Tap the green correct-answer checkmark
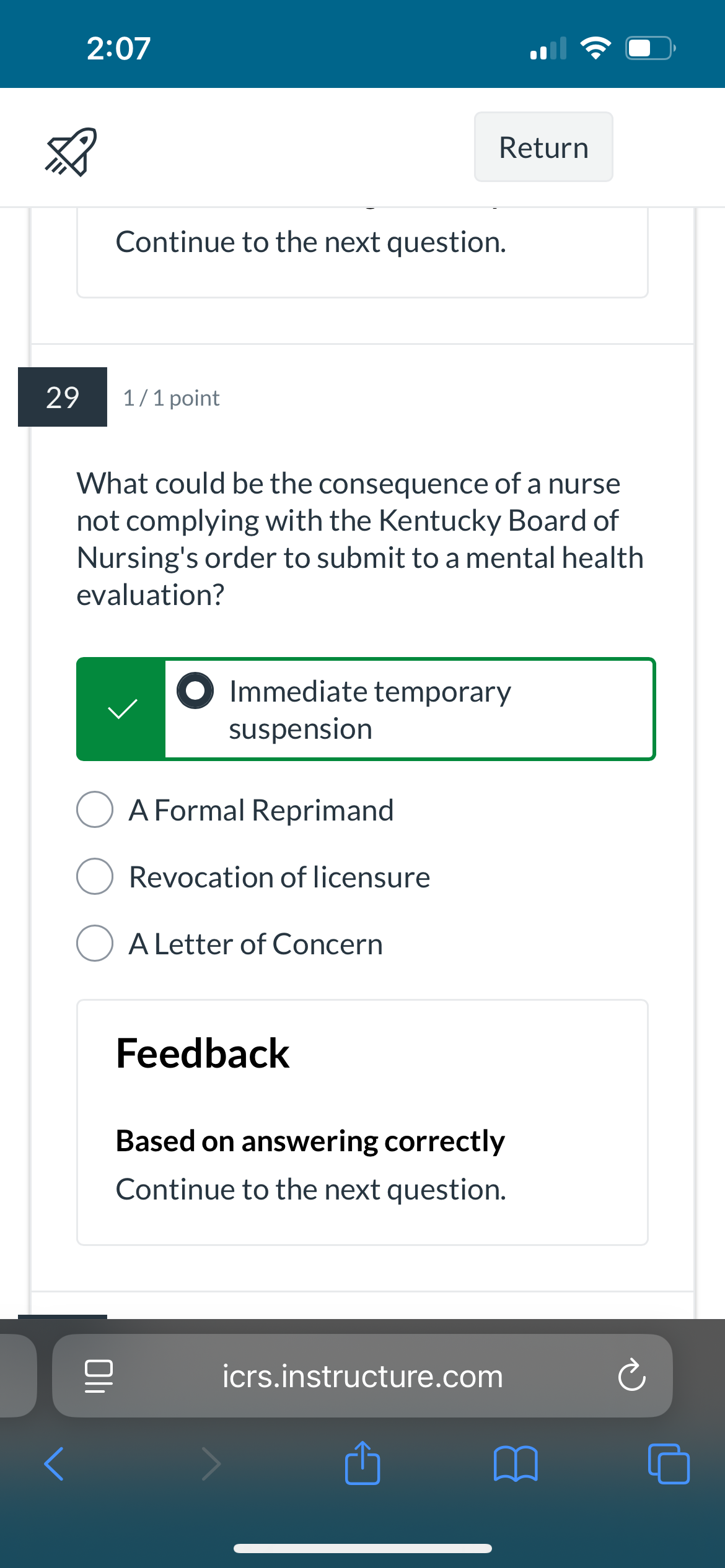This screenshot has height=1568, width=725. pos(122,709)
